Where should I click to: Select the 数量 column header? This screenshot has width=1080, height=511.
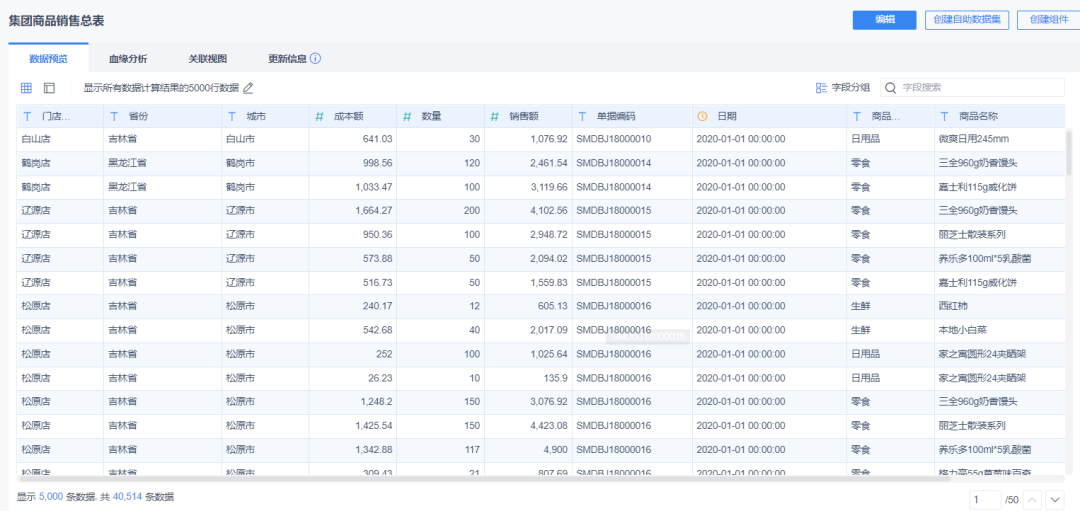coord(441,116)
